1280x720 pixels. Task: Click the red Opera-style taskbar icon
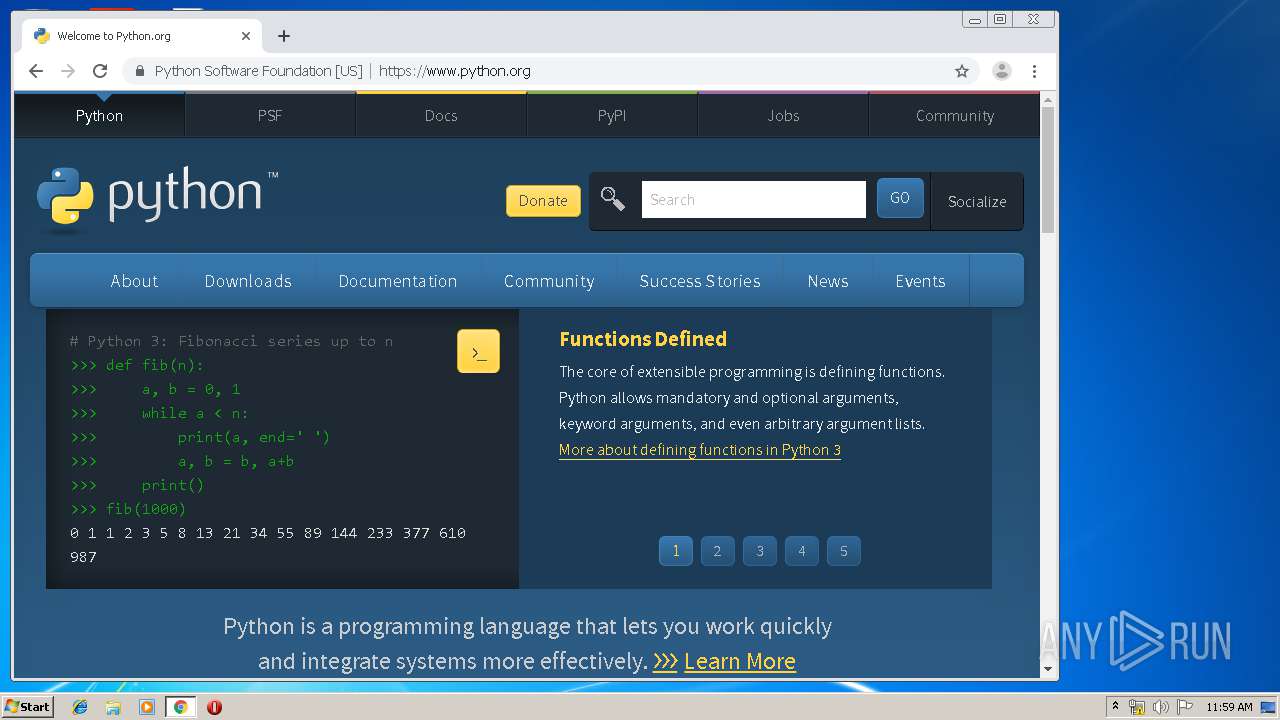[x=214, y=707]
